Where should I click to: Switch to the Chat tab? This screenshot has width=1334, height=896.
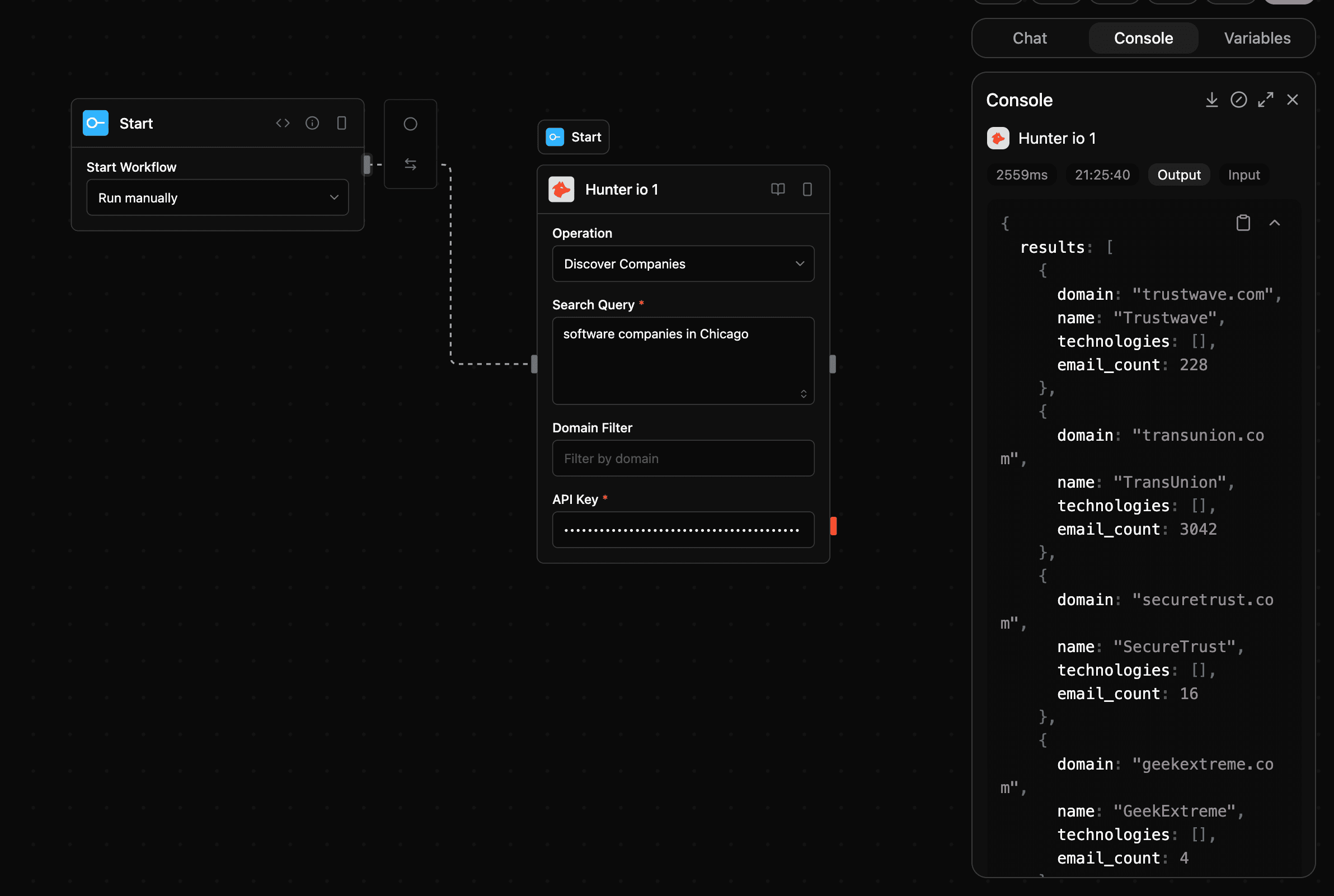(x=1030, y=37)
